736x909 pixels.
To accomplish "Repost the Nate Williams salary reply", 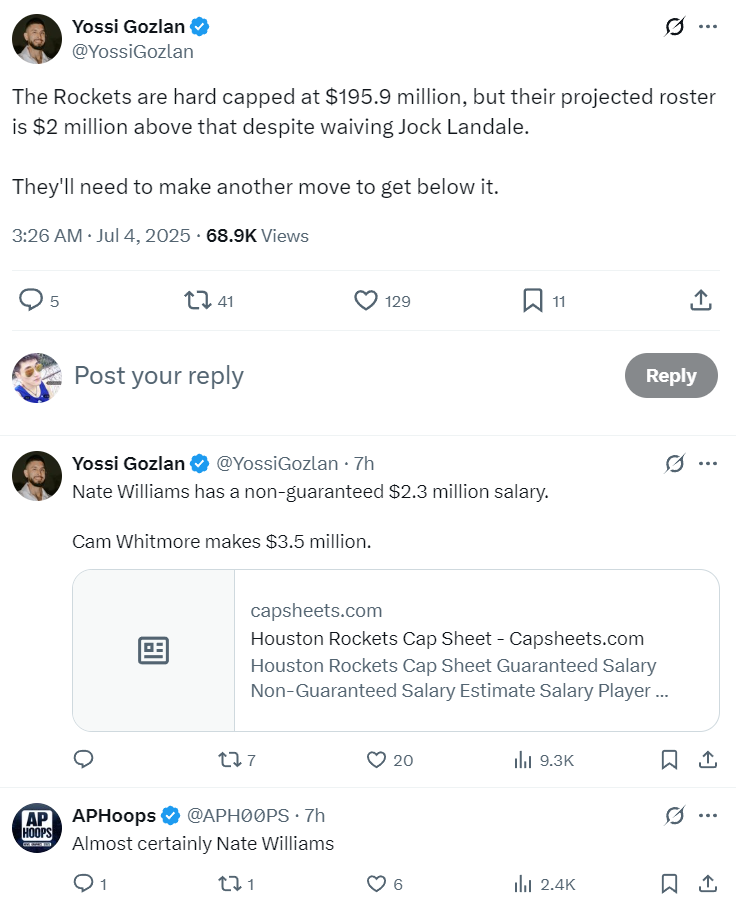I will click(x=228, y=760).
